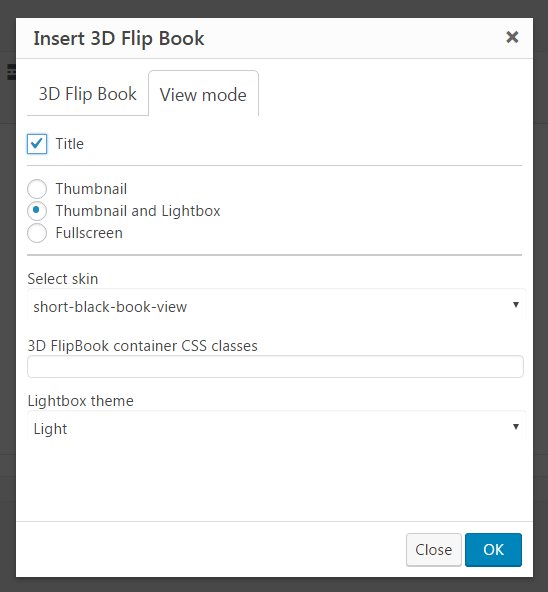
Task: Click the Close button
Action: tap(434, 550)
